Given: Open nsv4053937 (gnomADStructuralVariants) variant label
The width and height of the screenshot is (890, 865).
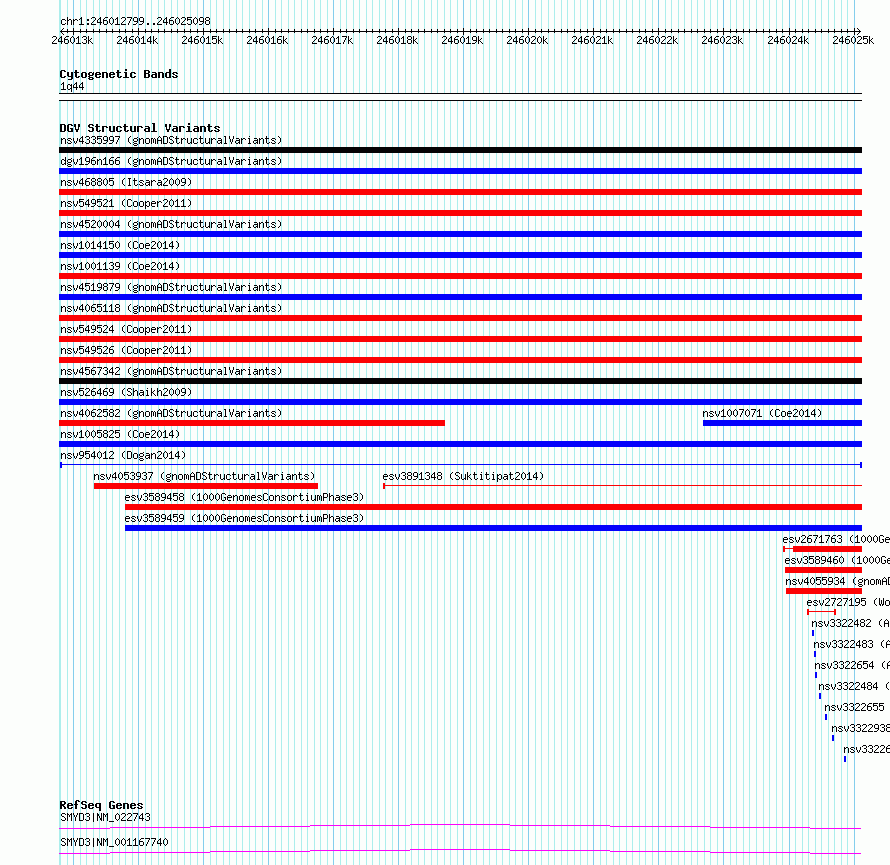Looking at the screenshot, I should pos(204,476).
